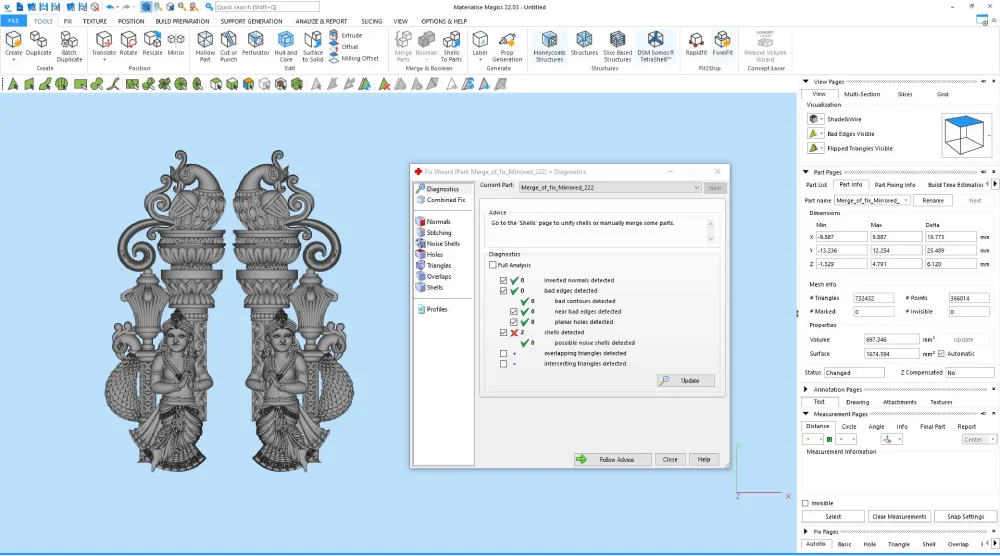The height and width of the screenshot is (556, 1000).
Task: Open the ANALYZE & REPORT tab
Action: pyautogui.click(x=321, y=21)
